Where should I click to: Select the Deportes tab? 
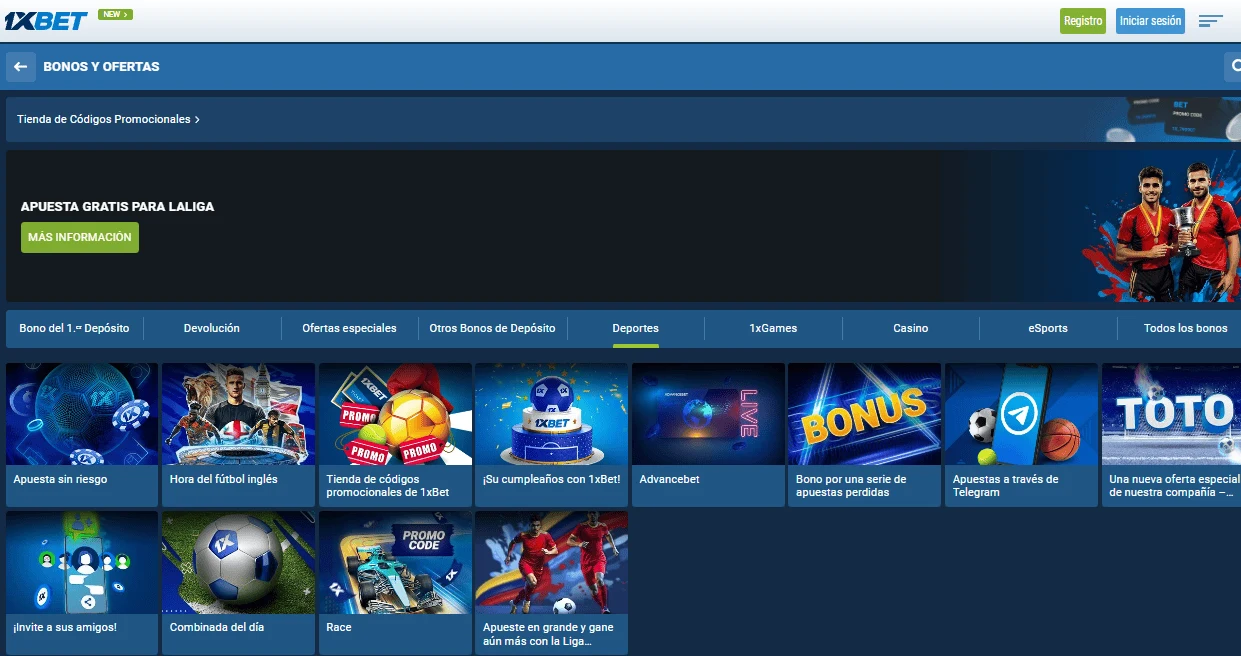(636, 328)
